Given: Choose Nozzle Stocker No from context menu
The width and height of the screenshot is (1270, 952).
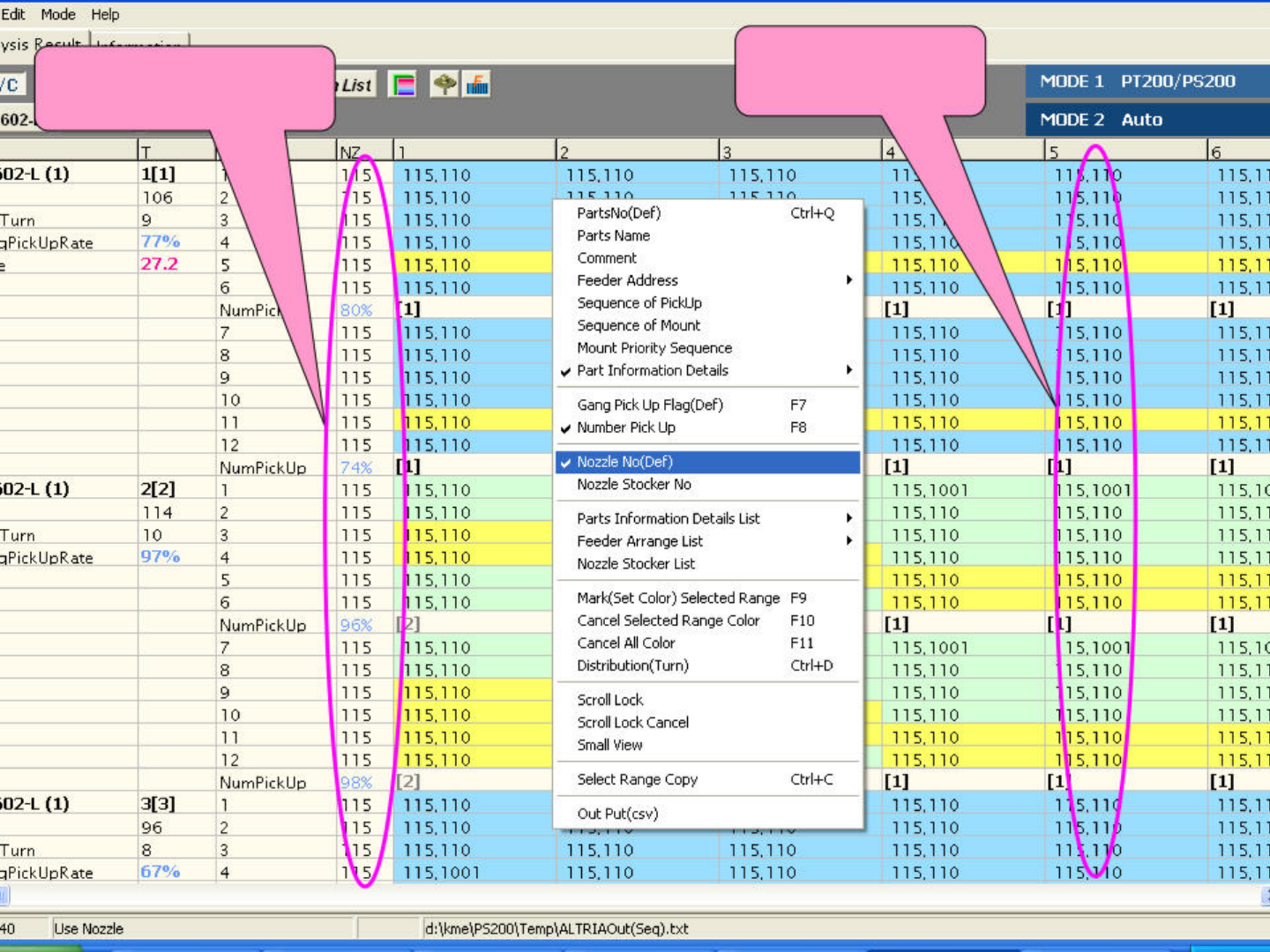Looking at the screenshot, I should pyautogui.click(x=633, y=485).
